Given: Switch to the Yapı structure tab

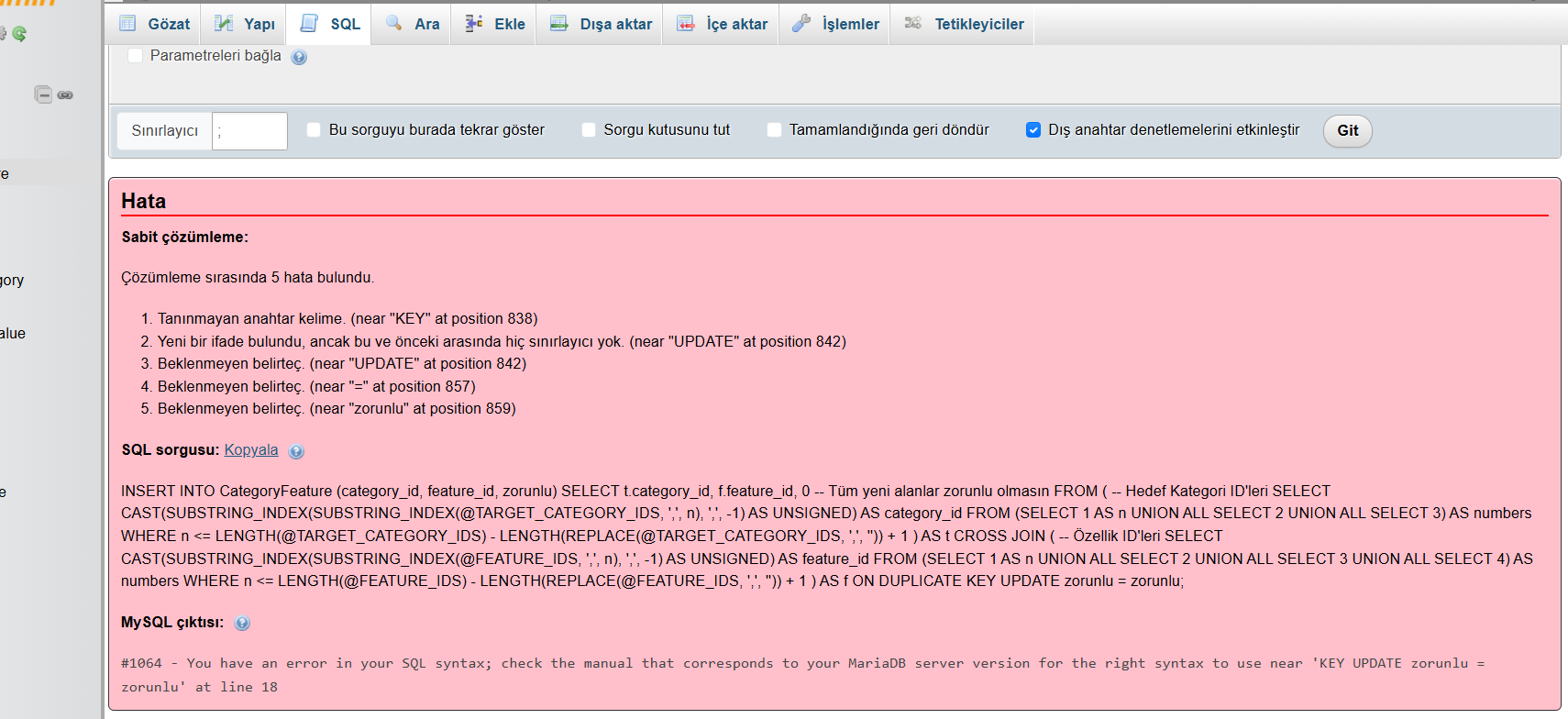Looking at the screenshot, I should 245,24.
